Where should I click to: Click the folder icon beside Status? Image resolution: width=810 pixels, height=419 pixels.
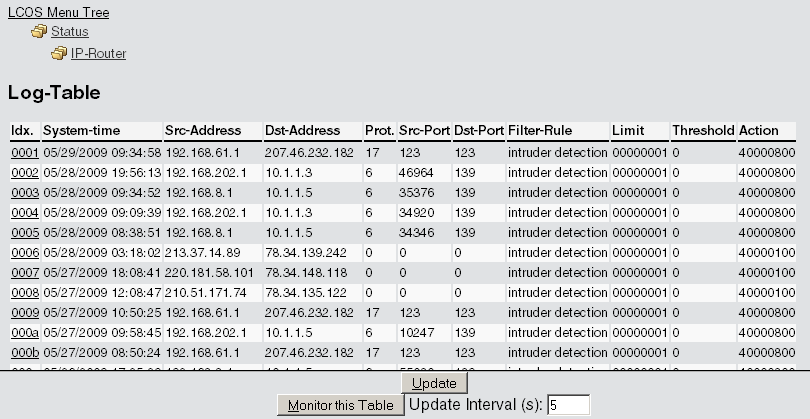click(x=39, y=32)
